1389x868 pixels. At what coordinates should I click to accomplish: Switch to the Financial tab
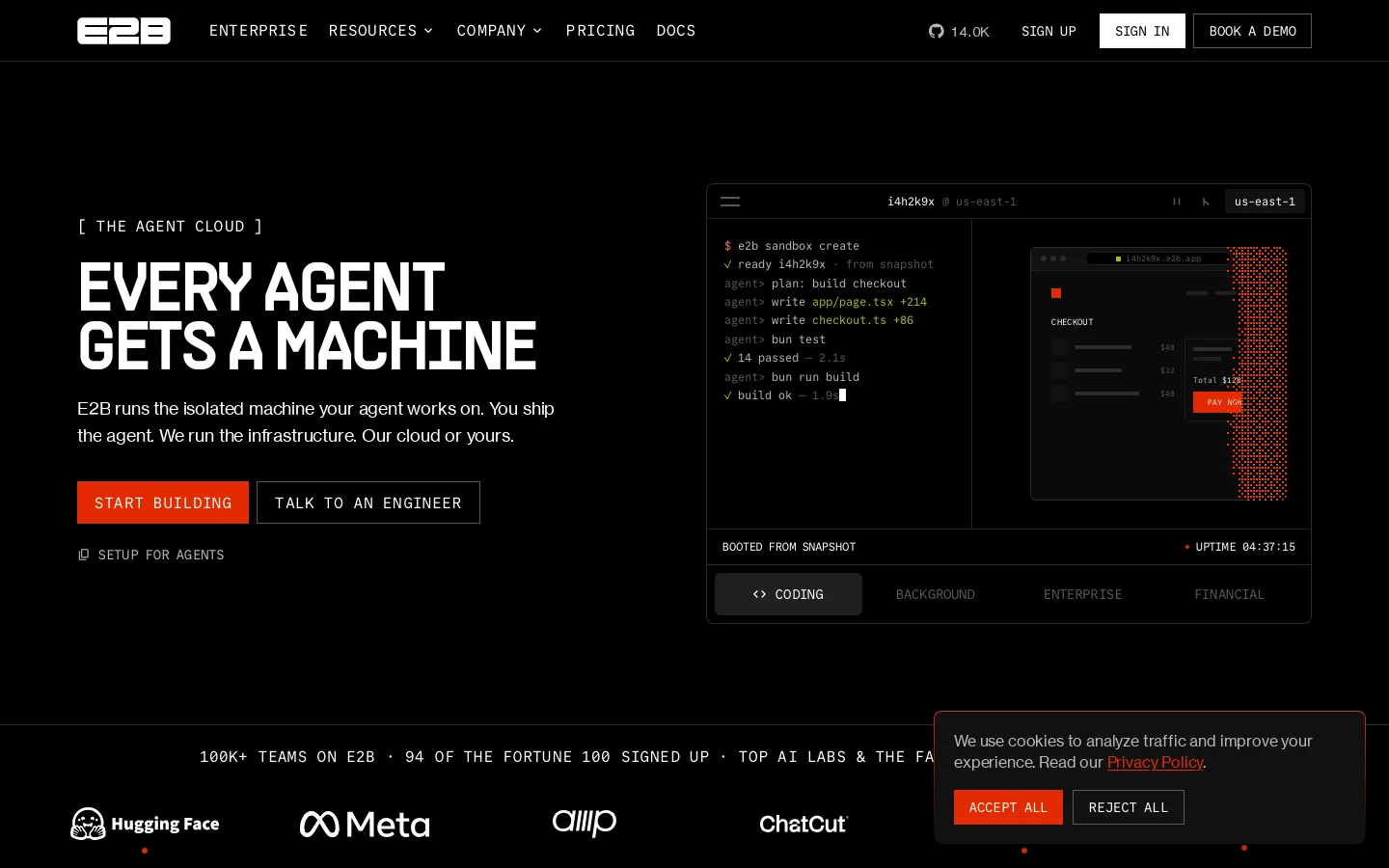[1229, 594]
